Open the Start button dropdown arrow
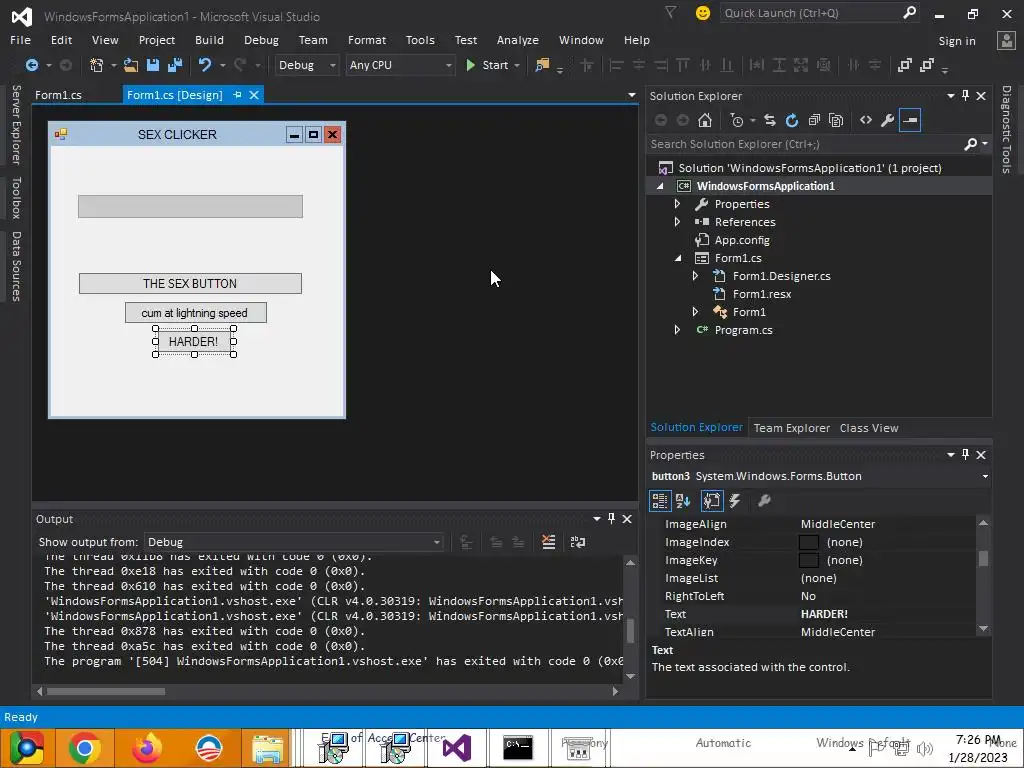The image size is (1024, 768). 517,65
